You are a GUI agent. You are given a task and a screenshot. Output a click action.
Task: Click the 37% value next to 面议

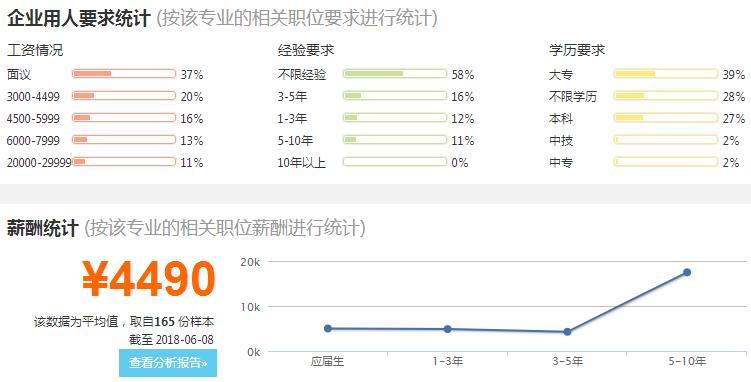[192, 75]
